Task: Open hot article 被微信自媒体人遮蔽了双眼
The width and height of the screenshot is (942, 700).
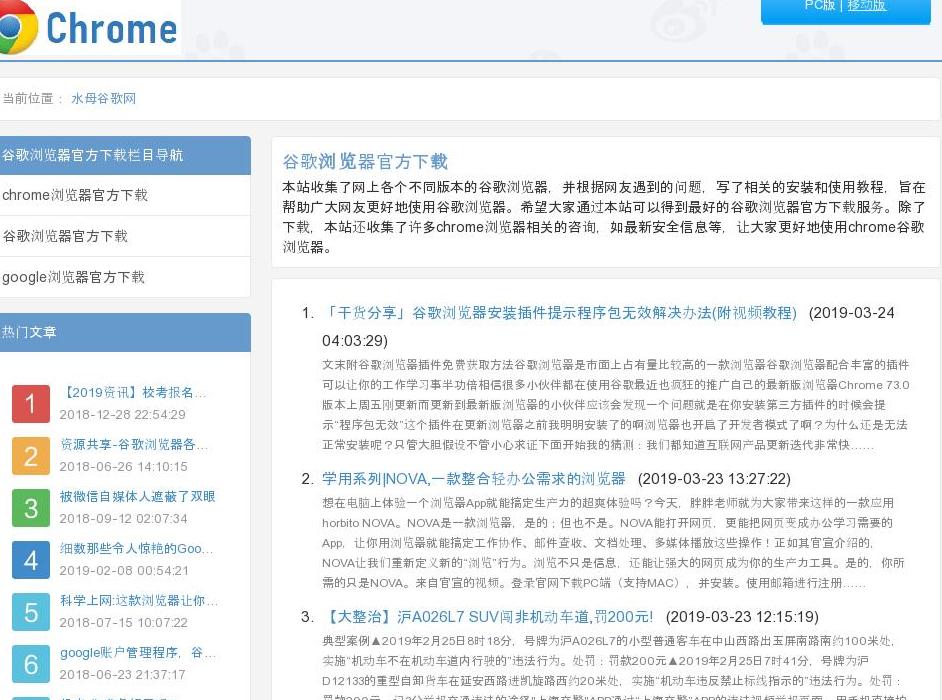Action: coord(137,496)
